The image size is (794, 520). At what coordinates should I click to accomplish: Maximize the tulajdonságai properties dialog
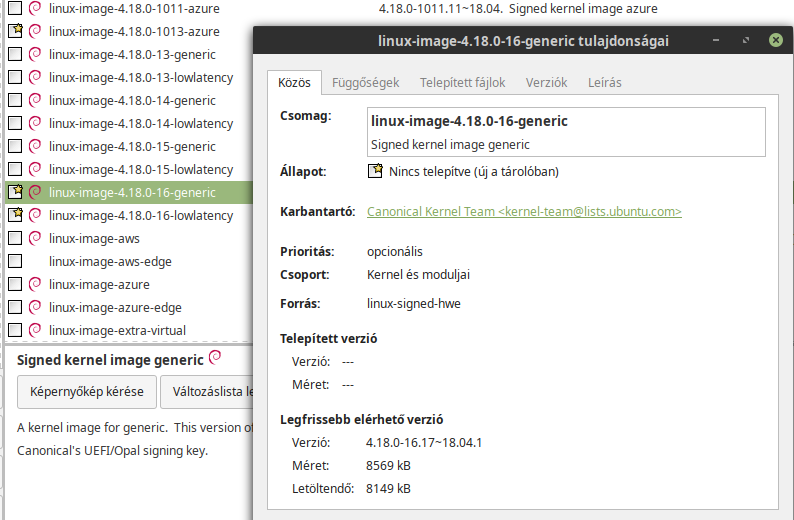[x=746, y=40]
